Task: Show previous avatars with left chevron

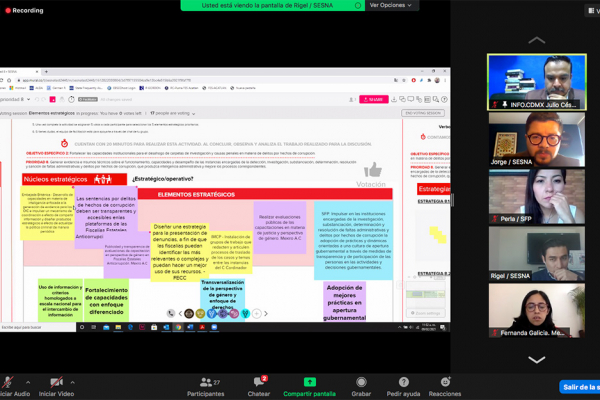Action: 180,313
